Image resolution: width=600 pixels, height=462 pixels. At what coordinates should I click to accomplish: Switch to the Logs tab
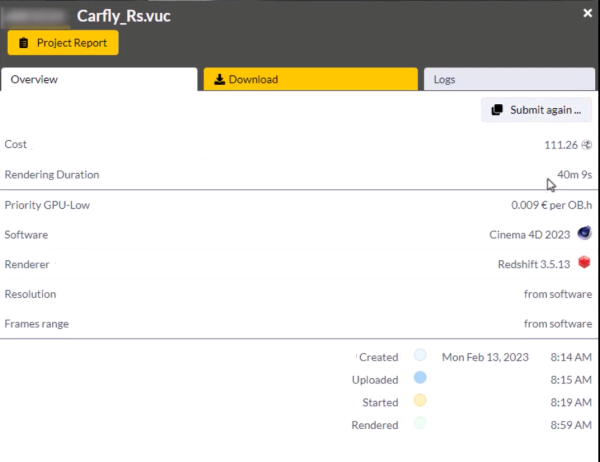510,80
